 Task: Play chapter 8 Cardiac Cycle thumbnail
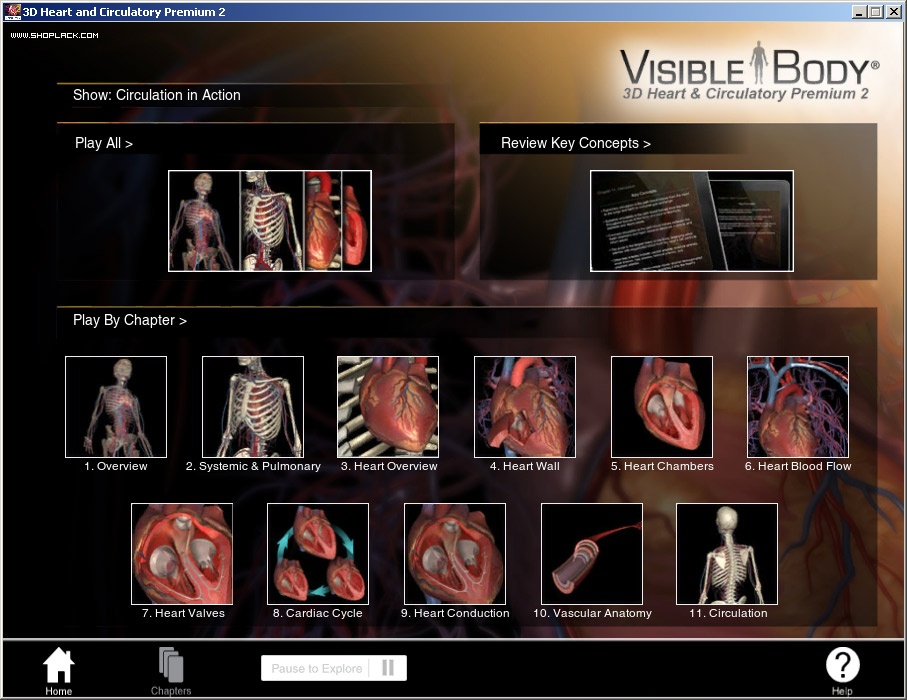pos(318,554)
